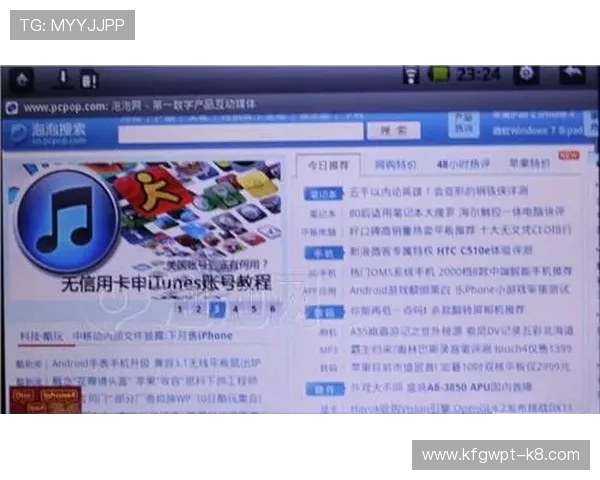The width and height of the screenshot is (600, 480).
Task: Show carousel slide 5
Action: pos(254,309)
